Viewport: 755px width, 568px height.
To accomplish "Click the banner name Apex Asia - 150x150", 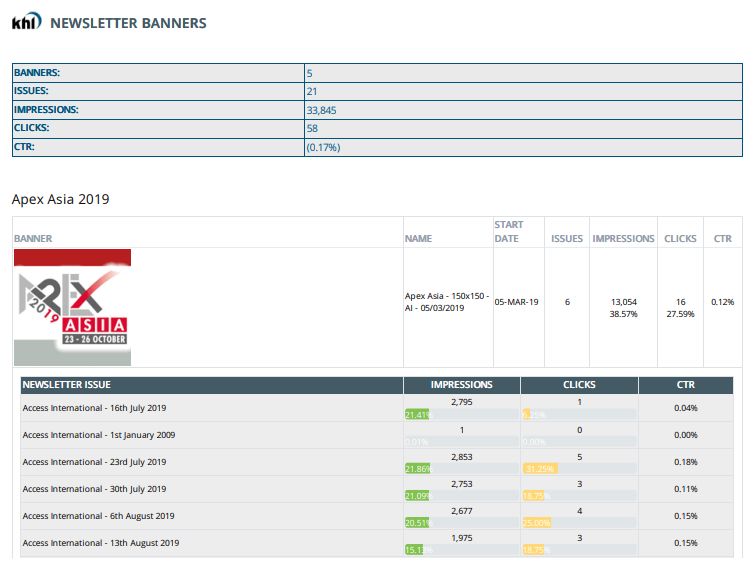I will point(447,302).
